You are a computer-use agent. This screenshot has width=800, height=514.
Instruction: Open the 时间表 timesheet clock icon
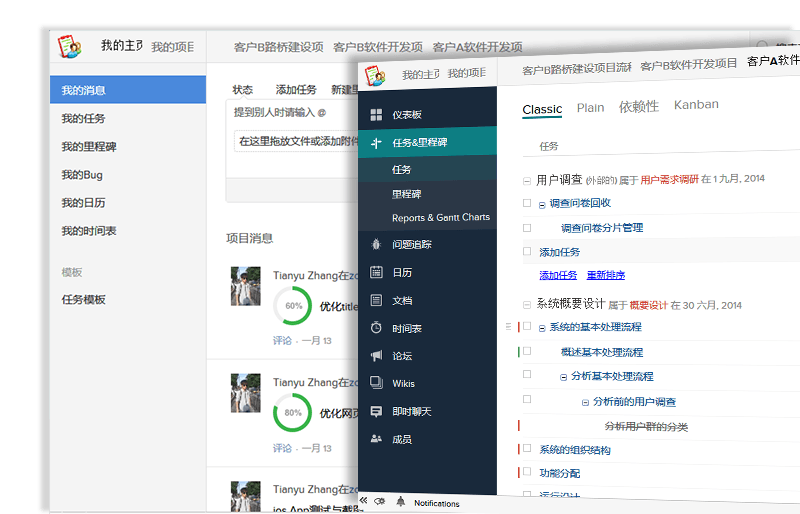tap(376, 328)
